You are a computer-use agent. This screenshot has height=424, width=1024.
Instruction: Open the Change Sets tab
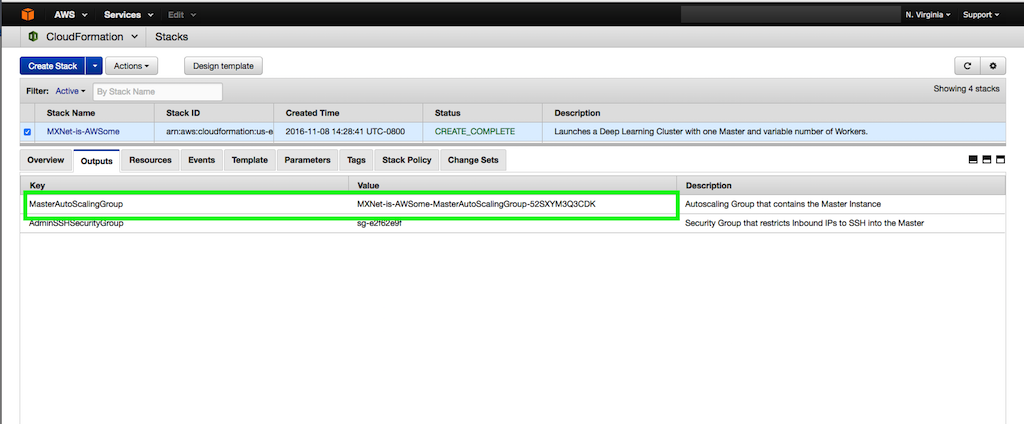tap(473, 160)
